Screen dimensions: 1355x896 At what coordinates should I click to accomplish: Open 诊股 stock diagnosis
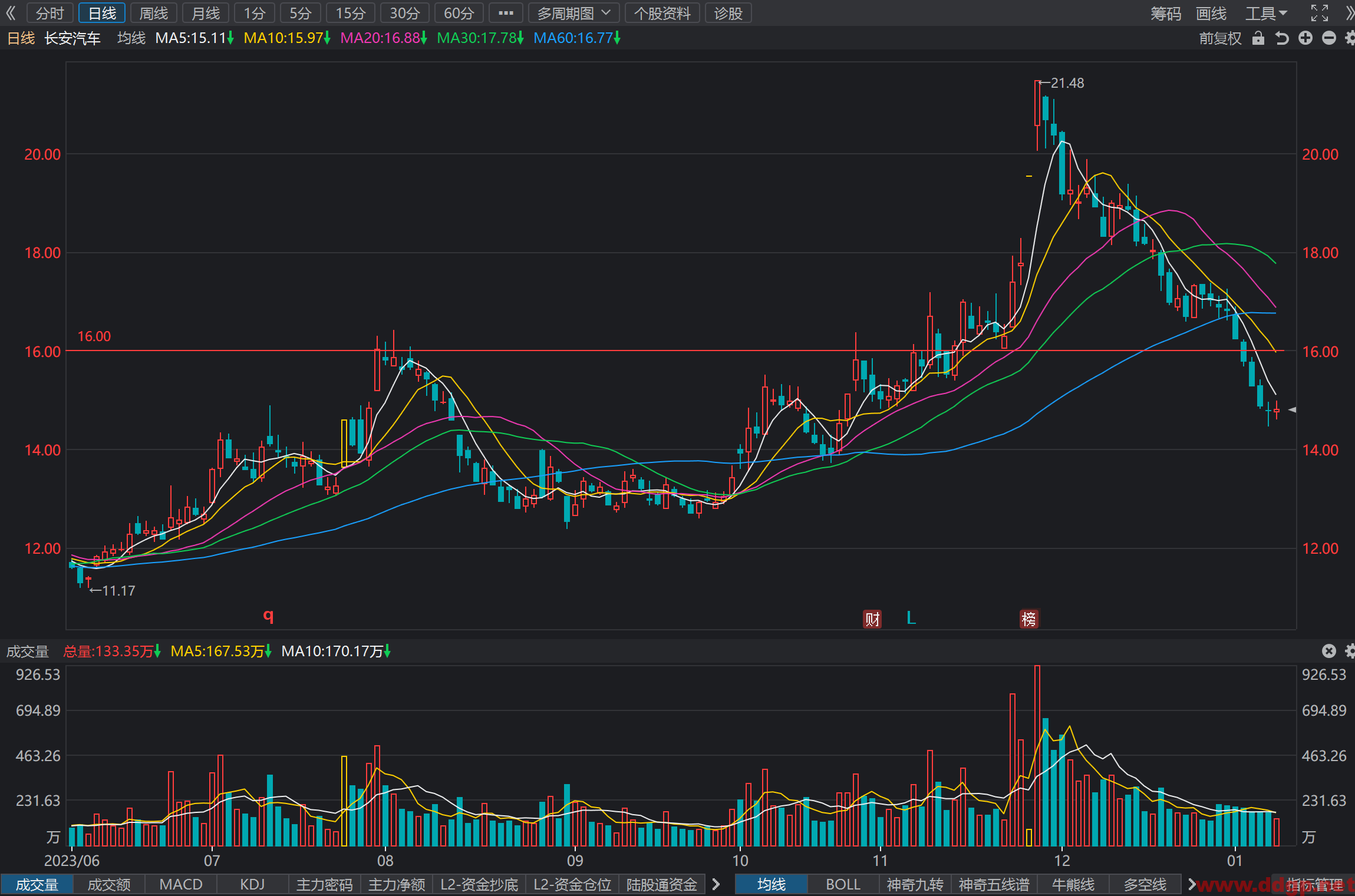click(728, 13)
